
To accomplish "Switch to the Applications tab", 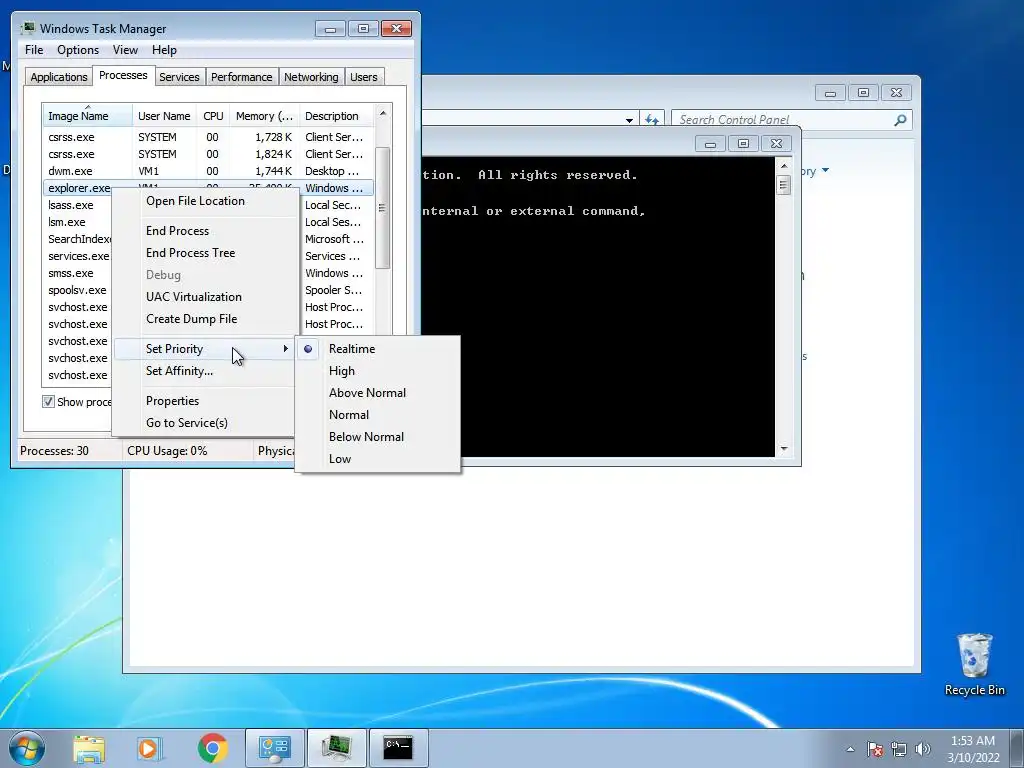I will 59,77.
